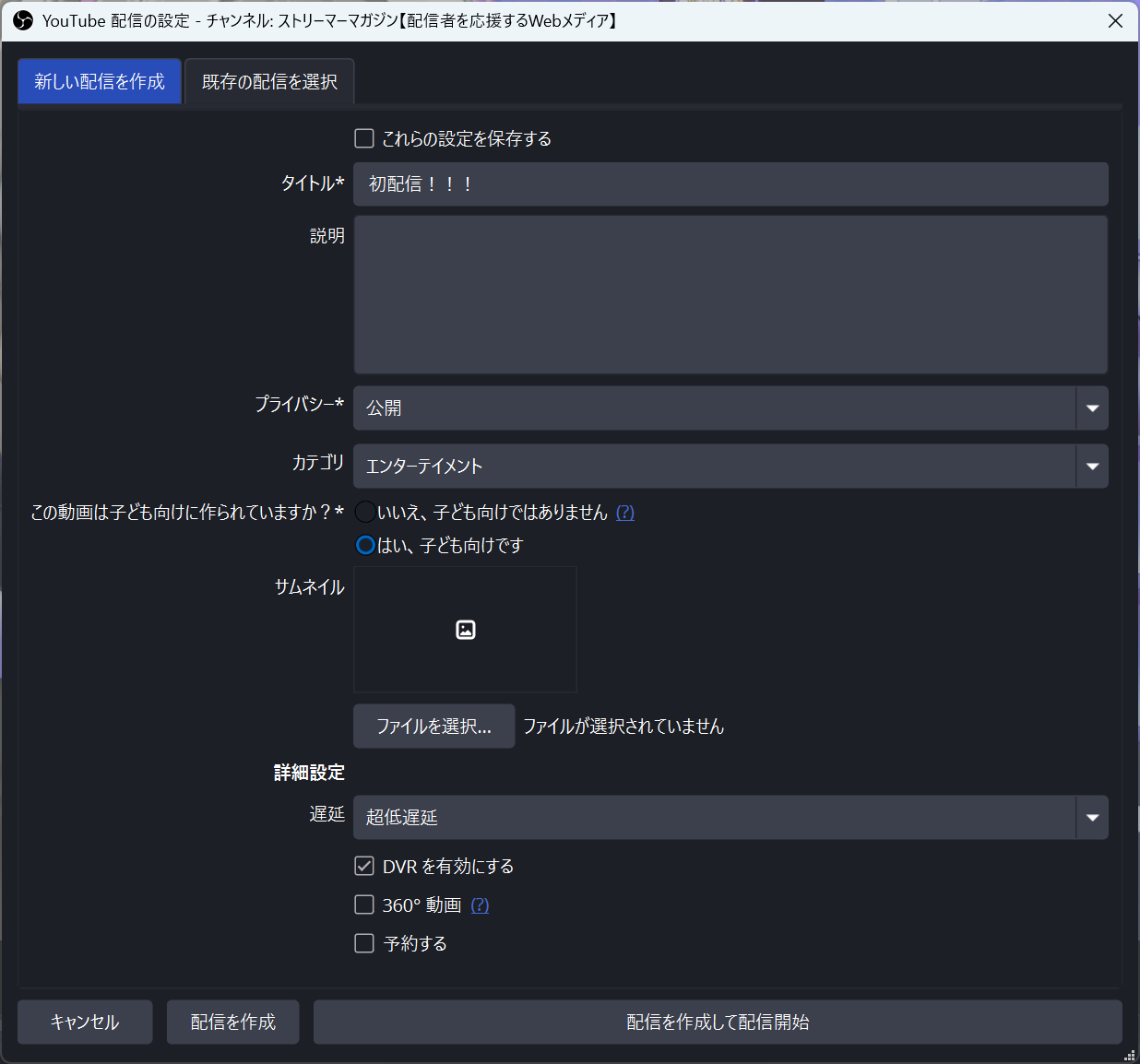Click the ファイルが選択されていません text

pos(623,727)
